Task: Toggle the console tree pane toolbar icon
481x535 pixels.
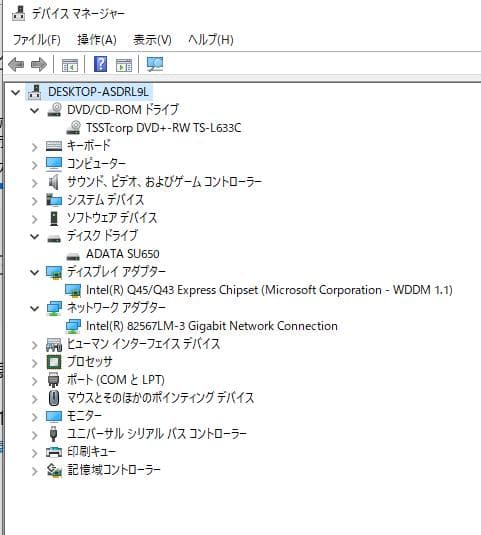Action: [70, 65]
